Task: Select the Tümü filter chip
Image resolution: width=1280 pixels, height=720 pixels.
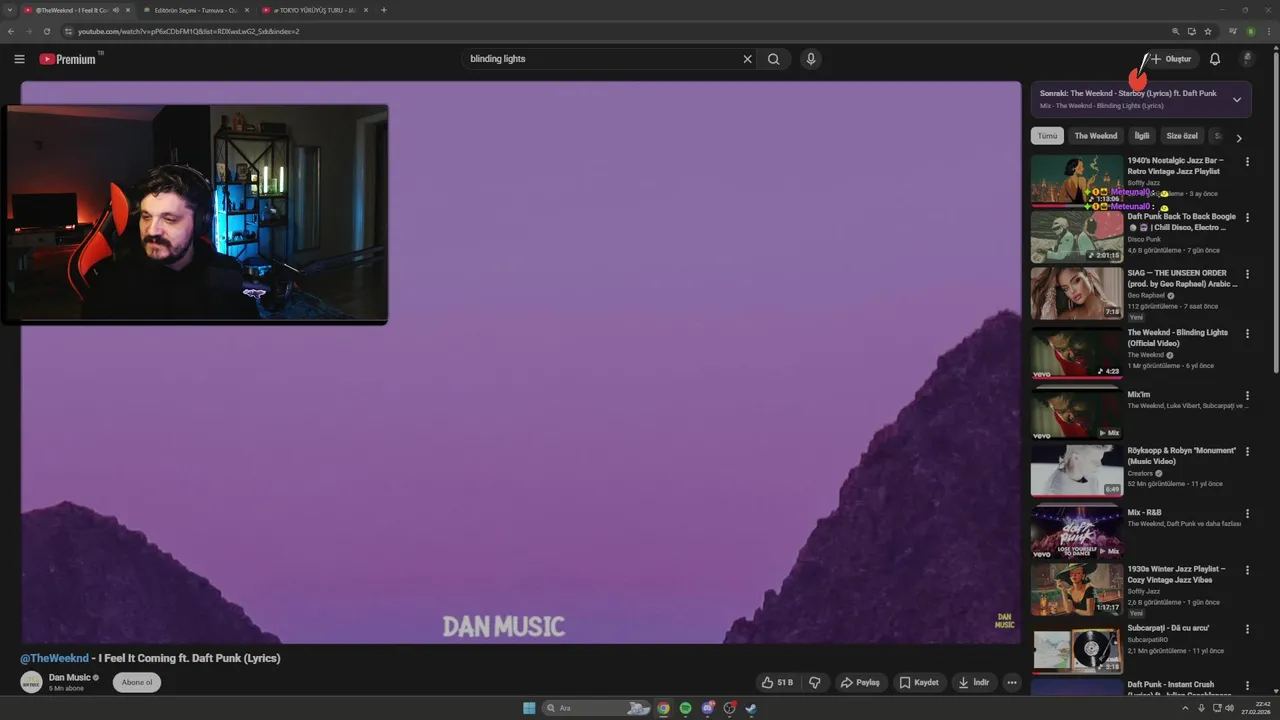Action: tap(1047, 136)
